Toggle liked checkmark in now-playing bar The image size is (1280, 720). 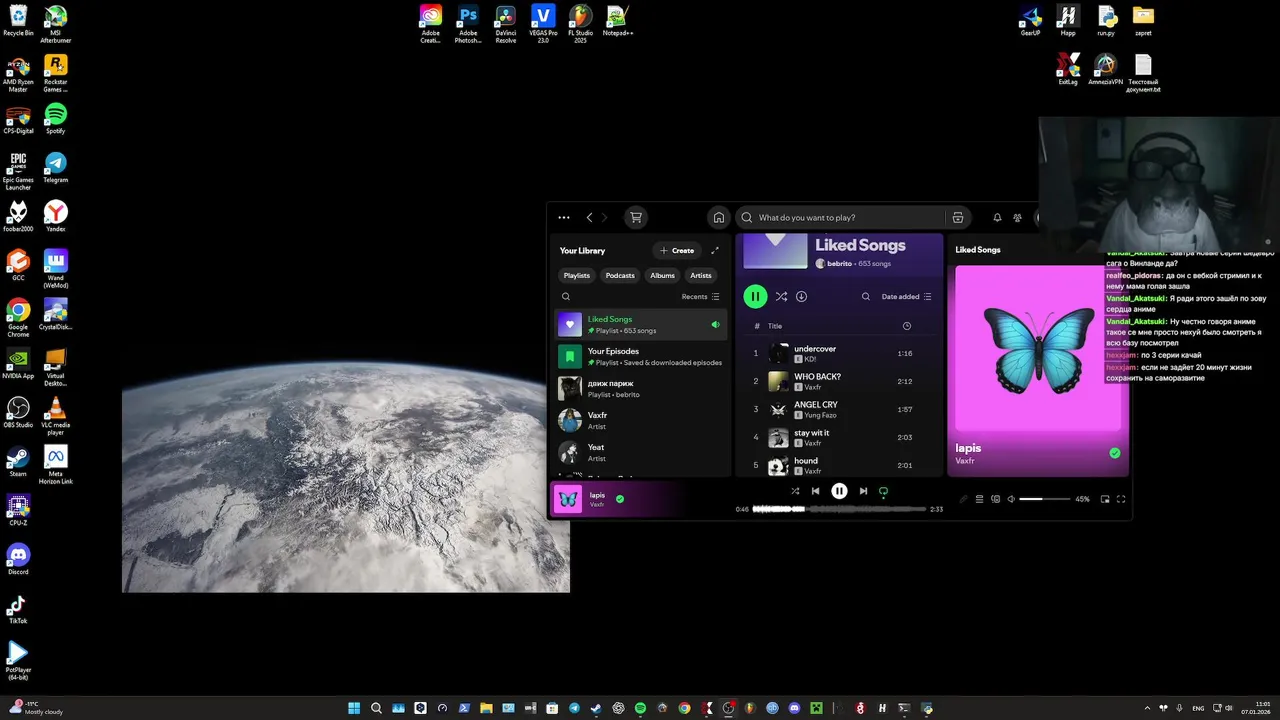[620, 498]
